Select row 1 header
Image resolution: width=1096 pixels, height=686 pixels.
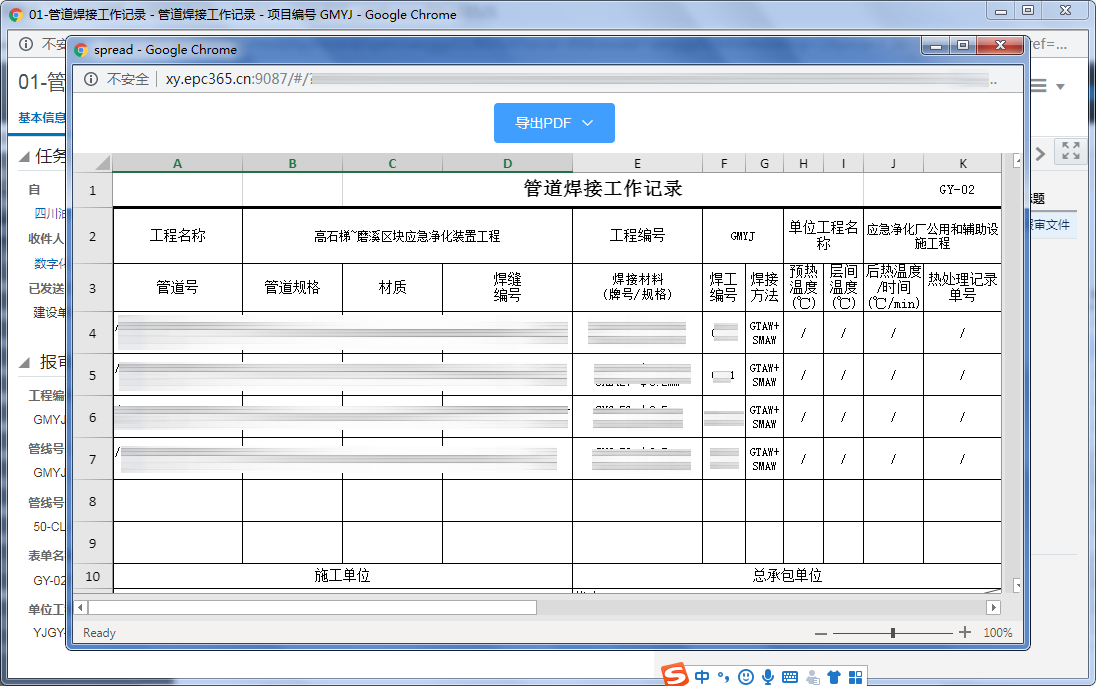point(92,190)
